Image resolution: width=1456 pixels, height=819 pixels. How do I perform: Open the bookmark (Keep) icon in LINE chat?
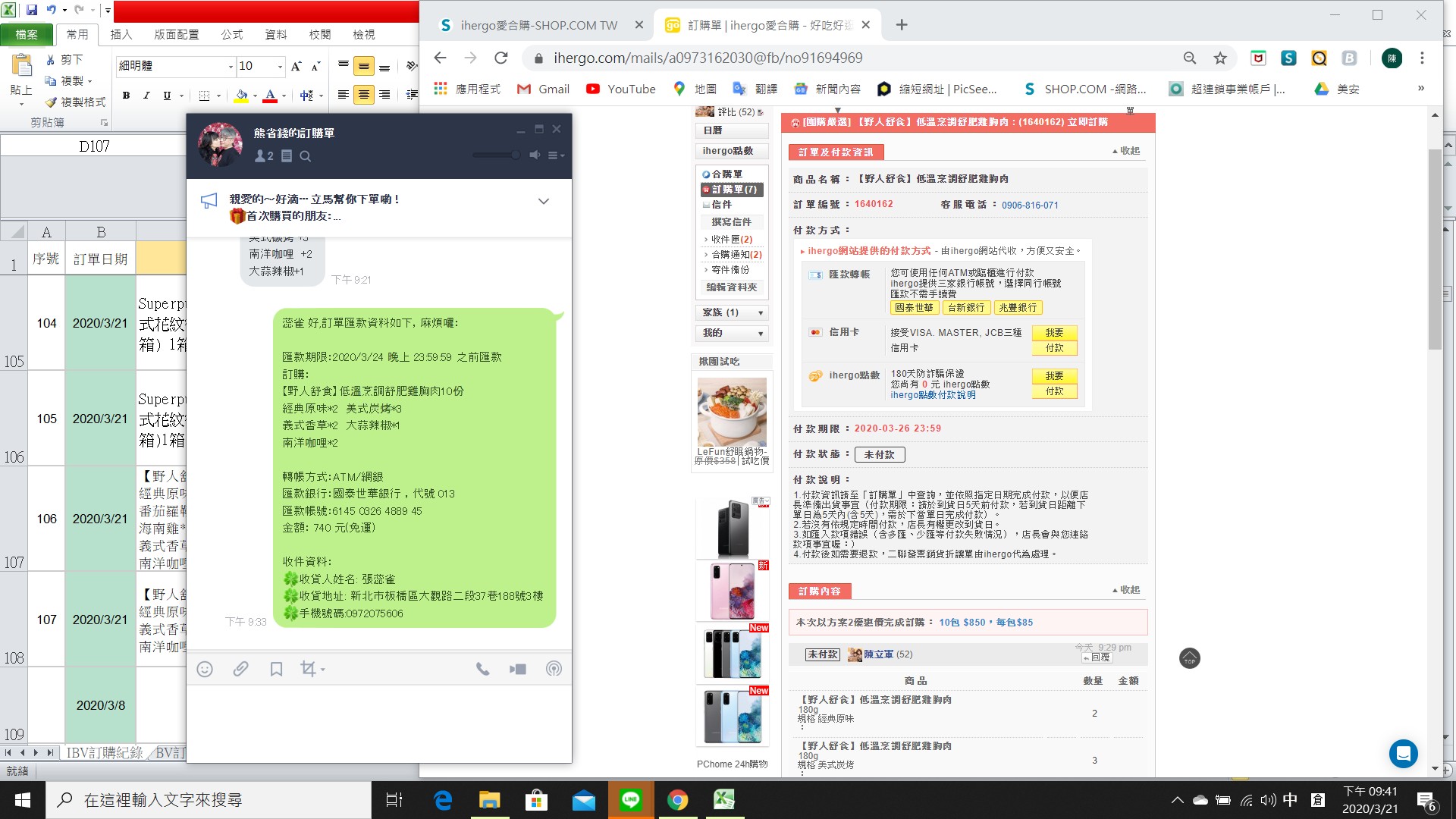click(276, 669)
